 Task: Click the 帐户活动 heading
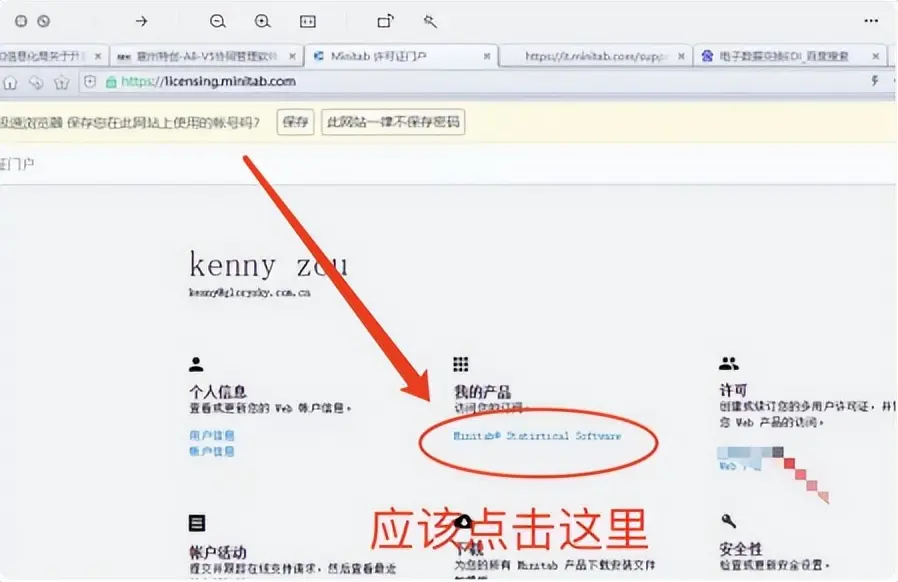pyautogui.click(x=218, y=553)
